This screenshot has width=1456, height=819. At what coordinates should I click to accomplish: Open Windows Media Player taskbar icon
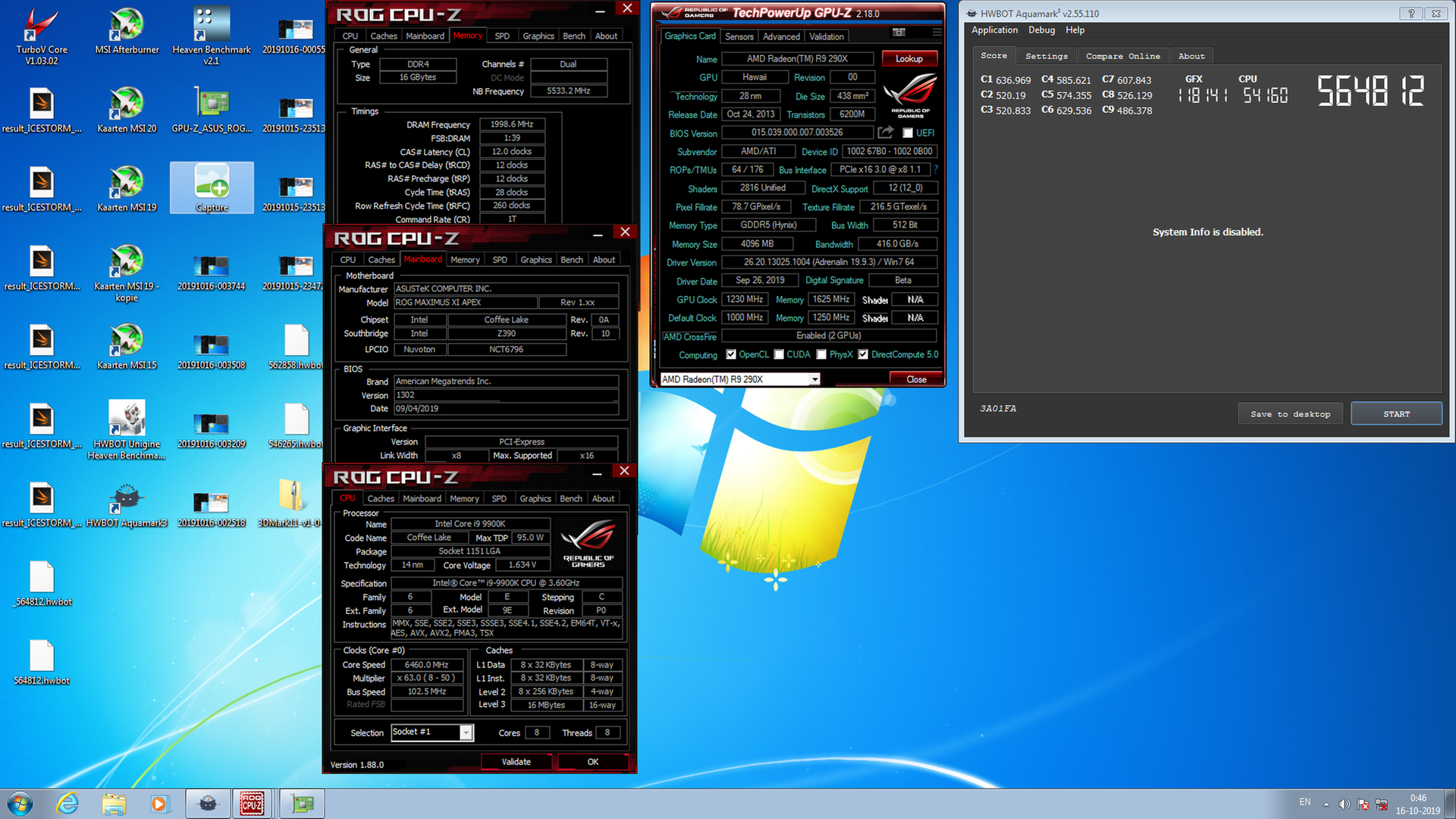(x=159, y=803)
